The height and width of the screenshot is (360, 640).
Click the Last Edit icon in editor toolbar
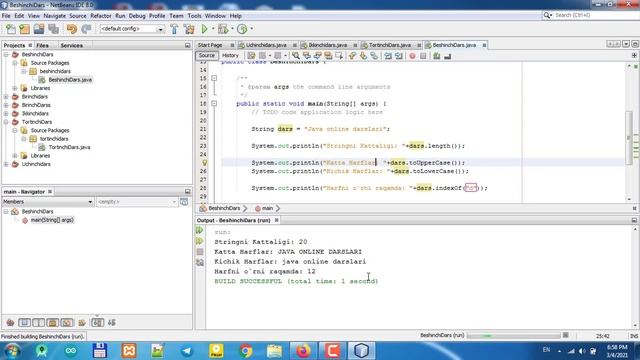coord(251,56)
